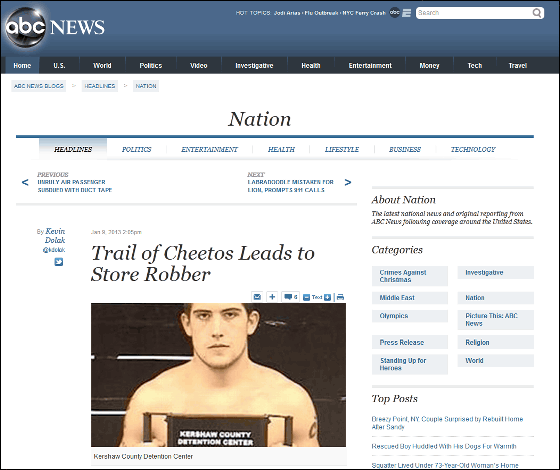Image resolution: width=560 pixels, height=470 pixels.
Task: Click the Text size label
Action: point(317,297)
